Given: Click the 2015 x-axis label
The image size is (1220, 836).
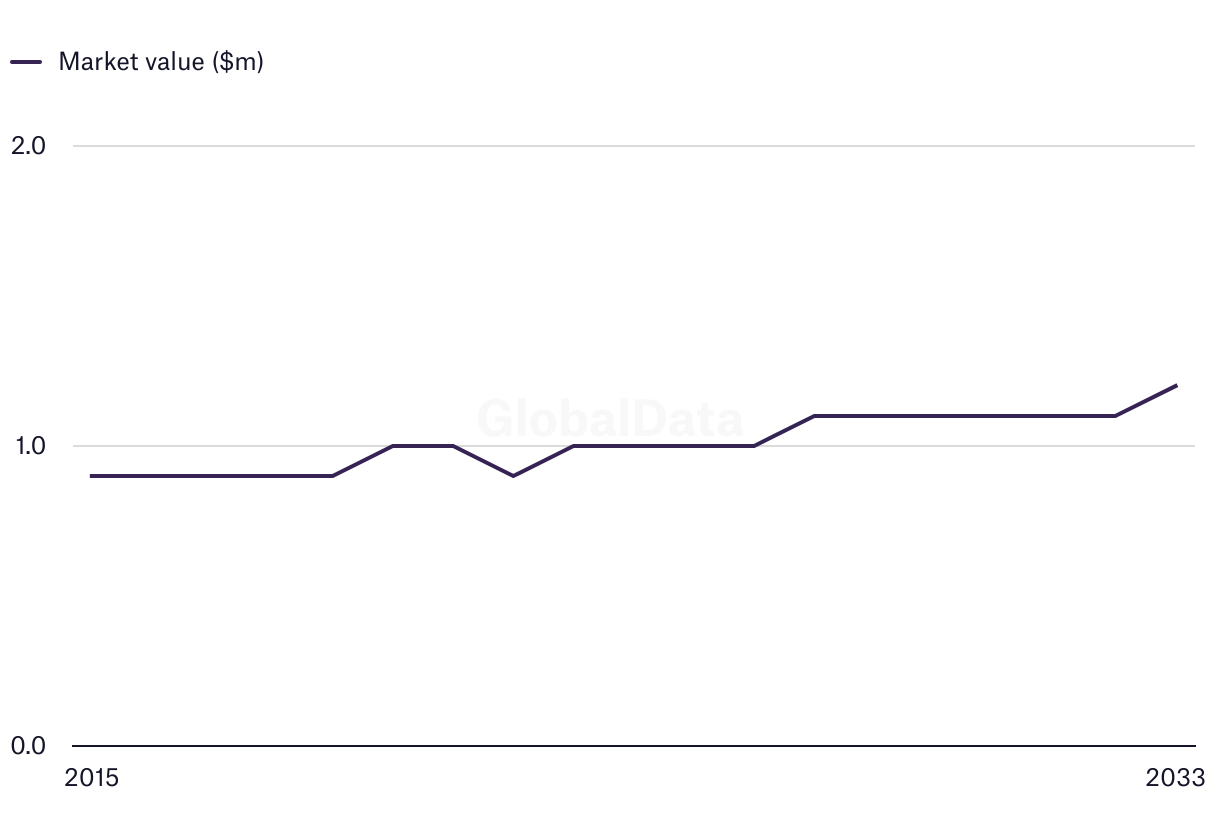Looking at the screenshot, I should click(91, 777).
